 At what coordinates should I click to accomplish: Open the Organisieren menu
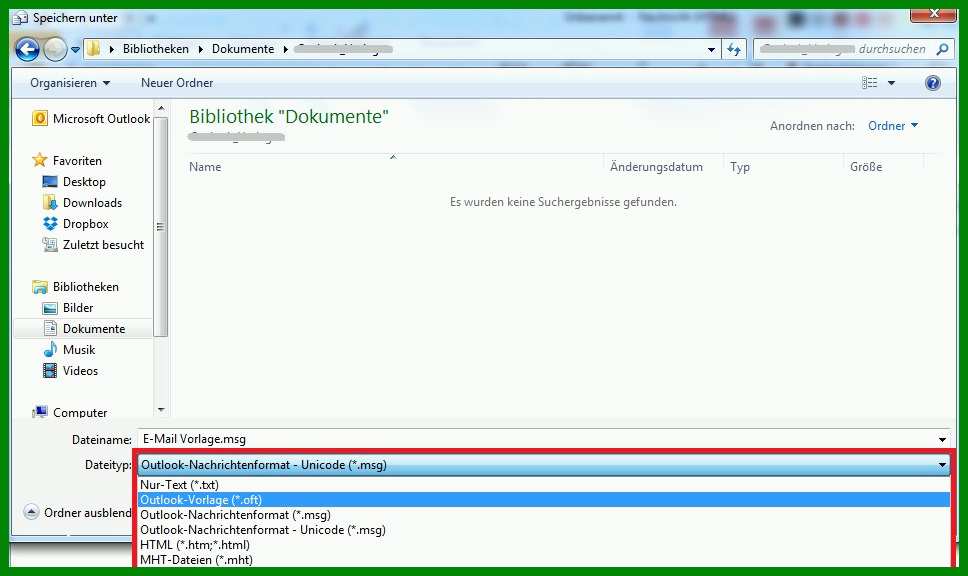tap(70, 83)
